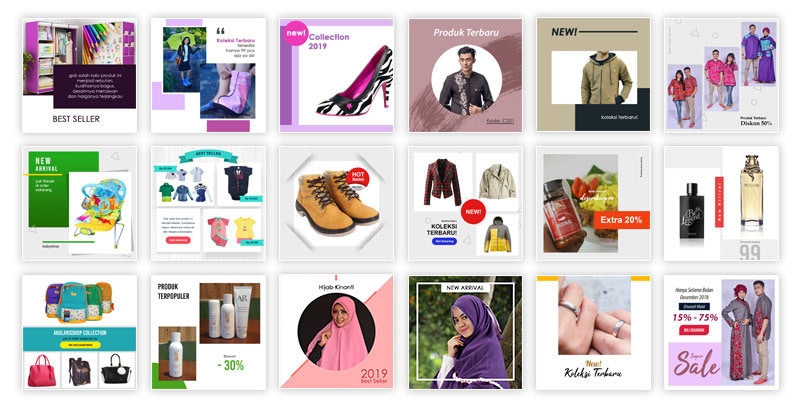Click the red HOT Items badge on boots
The height and width of the screenshot is (409, 800).
358,177
